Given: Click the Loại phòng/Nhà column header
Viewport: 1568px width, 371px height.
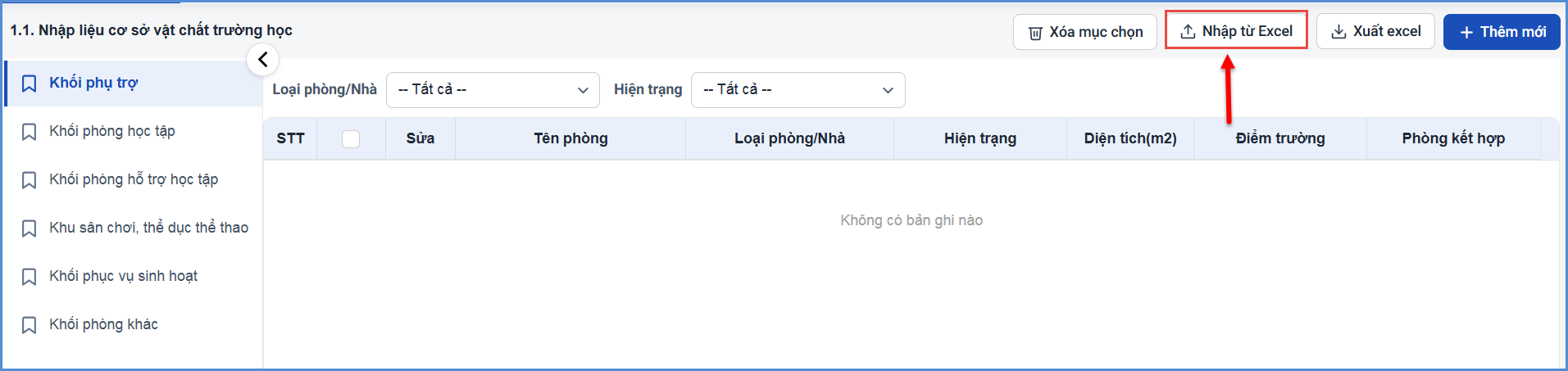Looking at the screenshot, I should (789, 138).
